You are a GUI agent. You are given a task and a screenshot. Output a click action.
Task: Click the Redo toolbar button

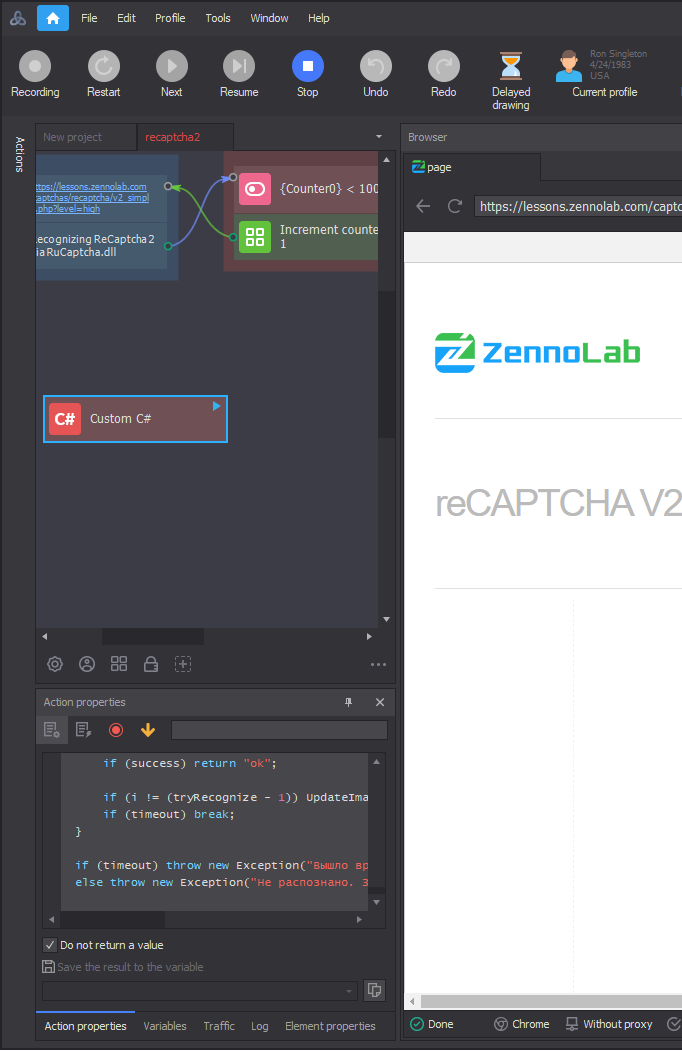click(x=443, y=74)
